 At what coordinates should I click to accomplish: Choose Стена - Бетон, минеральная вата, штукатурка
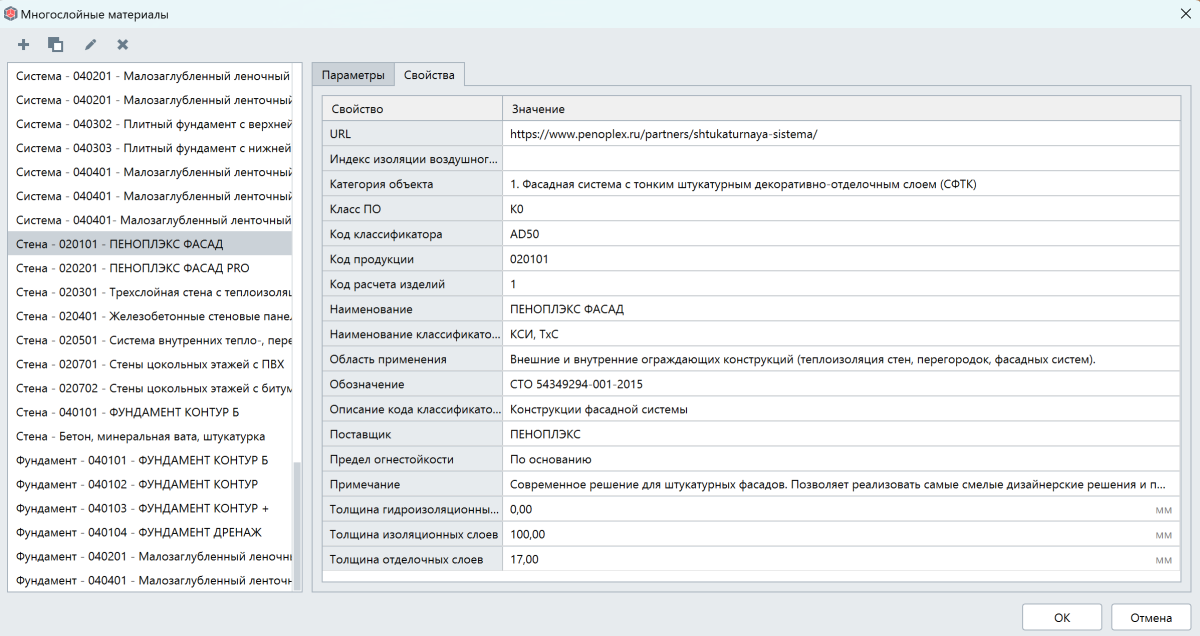coord(140,436)
